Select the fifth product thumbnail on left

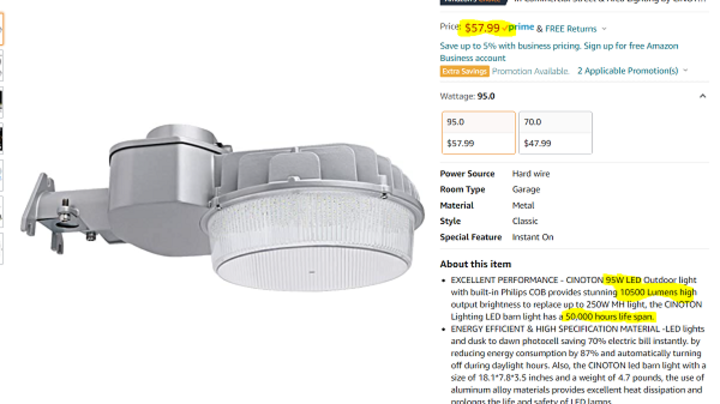(x=1, y=175)
